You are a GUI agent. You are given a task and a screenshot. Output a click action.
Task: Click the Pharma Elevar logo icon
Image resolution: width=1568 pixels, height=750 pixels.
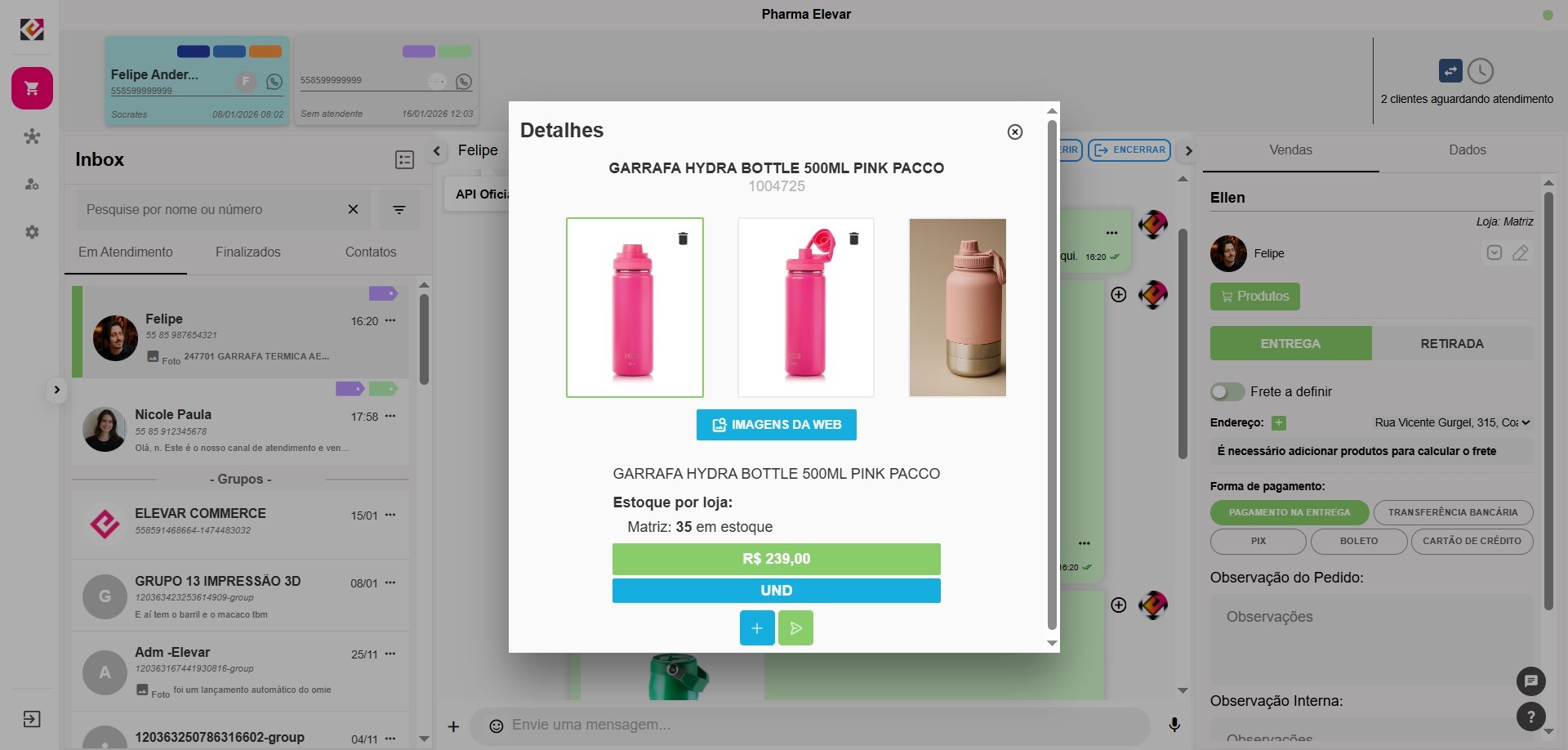pos(32,29)
